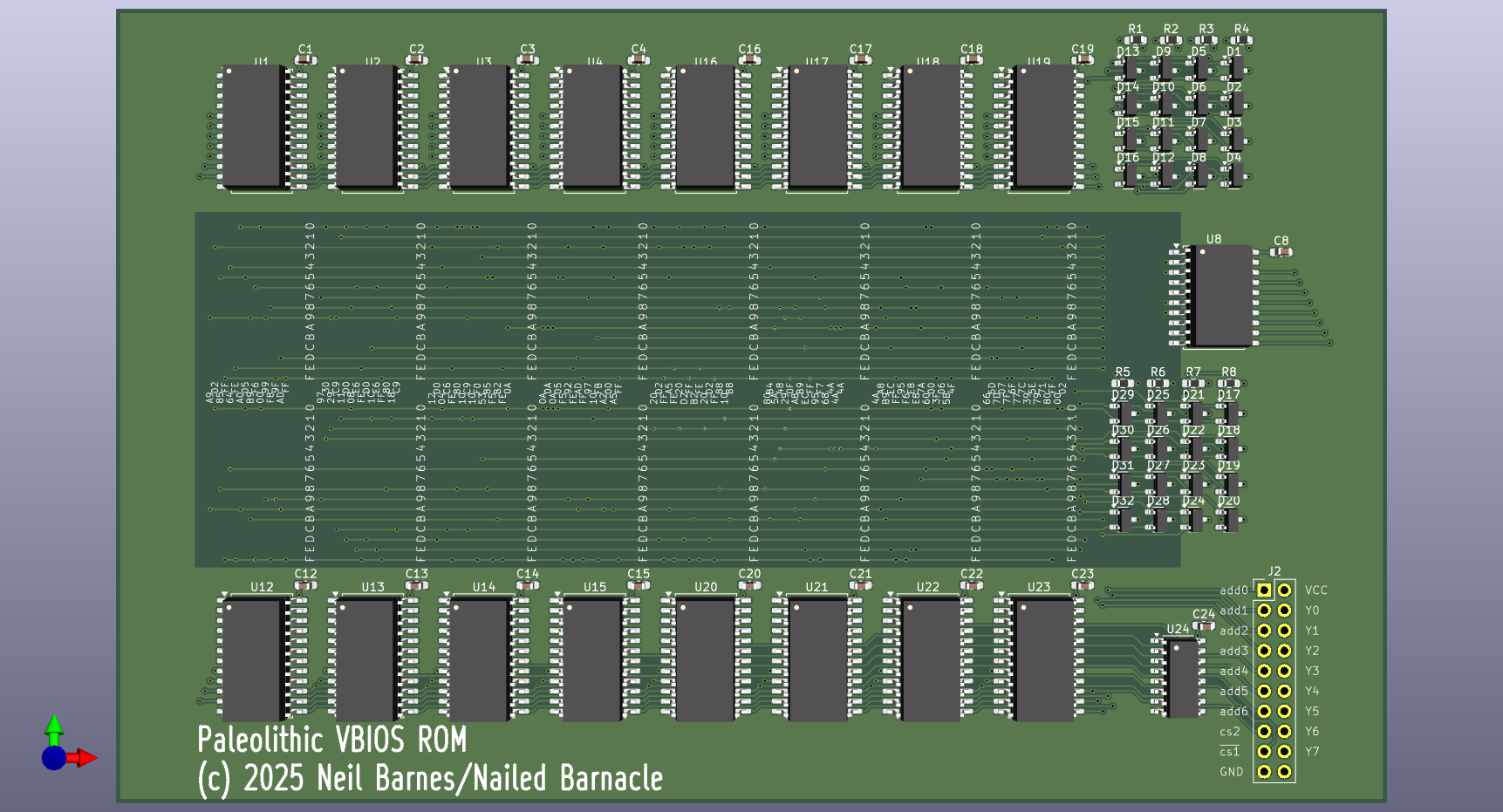This screenshot has height=812, width=1503.
Task: Select the U8 chip on the board
Action: point(1222,296)
